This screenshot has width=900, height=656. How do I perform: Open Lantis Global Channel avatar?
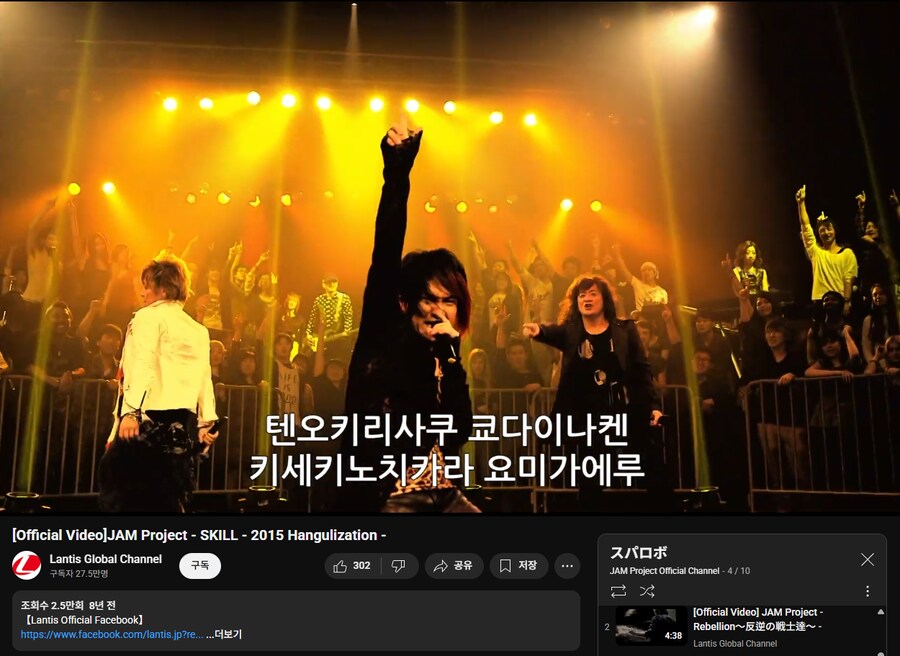(26, 565)
